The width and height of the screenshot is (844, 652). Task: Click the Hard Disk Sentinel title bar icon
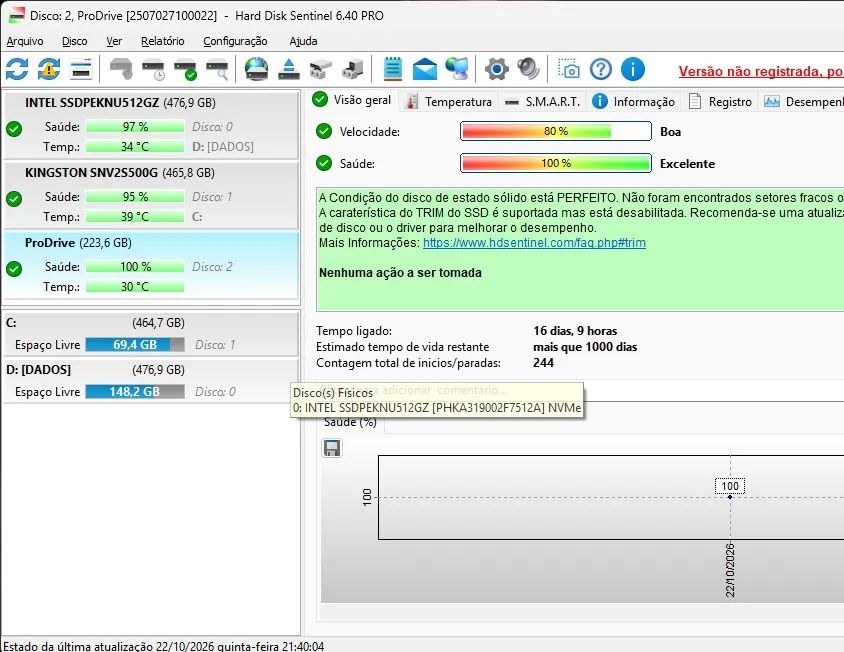17,15
